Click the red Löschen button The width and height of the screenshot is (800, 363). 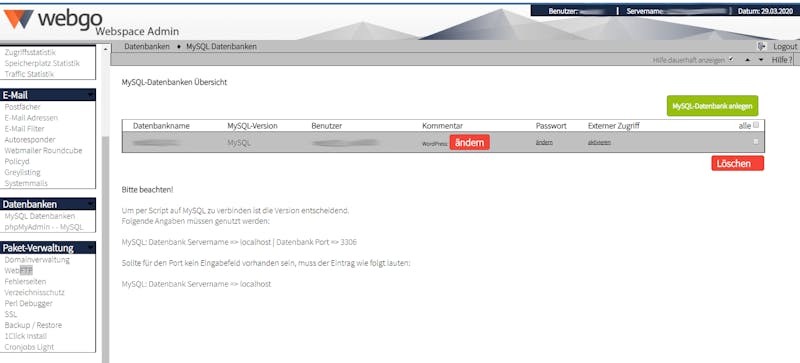pyautogui.click(x=737, y=163)
